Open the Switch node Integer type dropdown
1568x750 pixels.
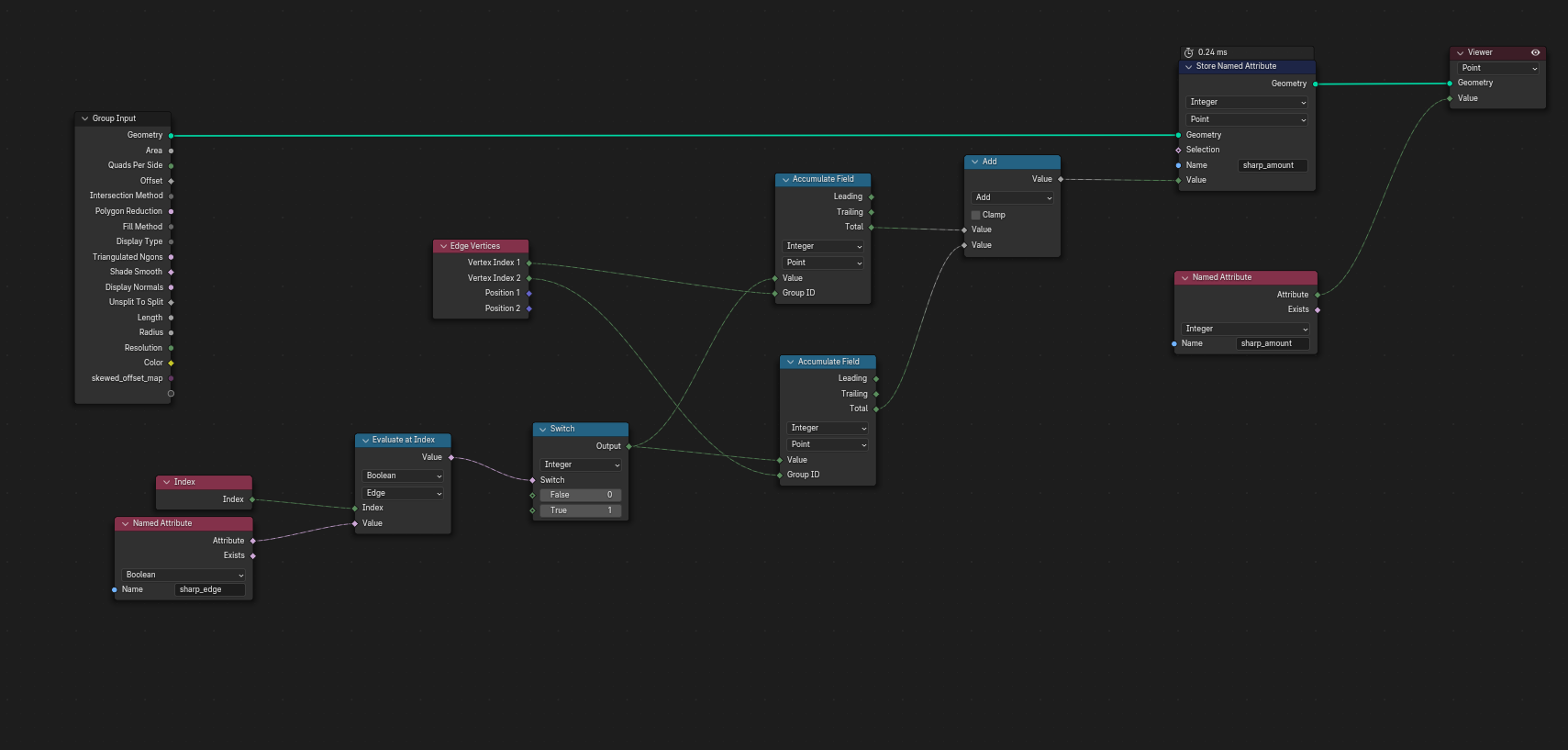581,465
